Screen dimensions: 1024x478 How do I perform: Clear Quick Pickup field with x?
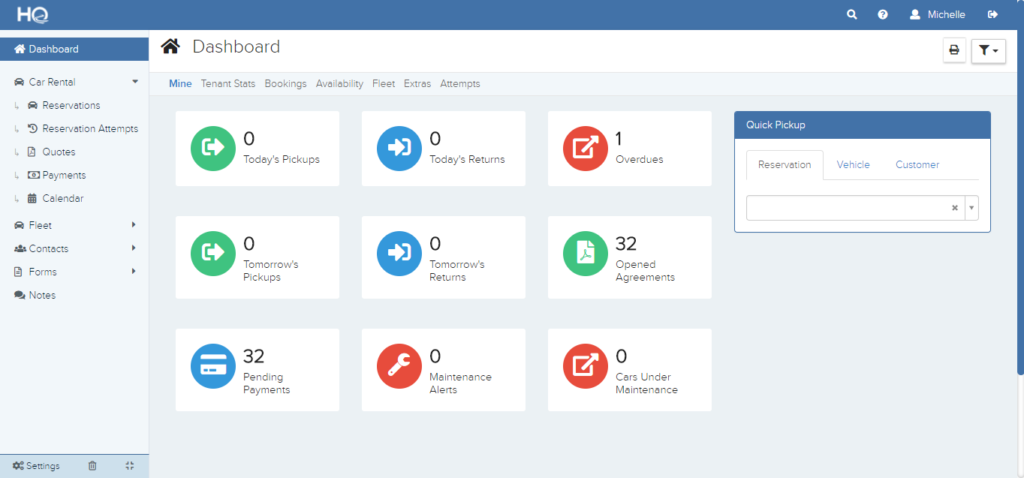(x=954, y=208)
